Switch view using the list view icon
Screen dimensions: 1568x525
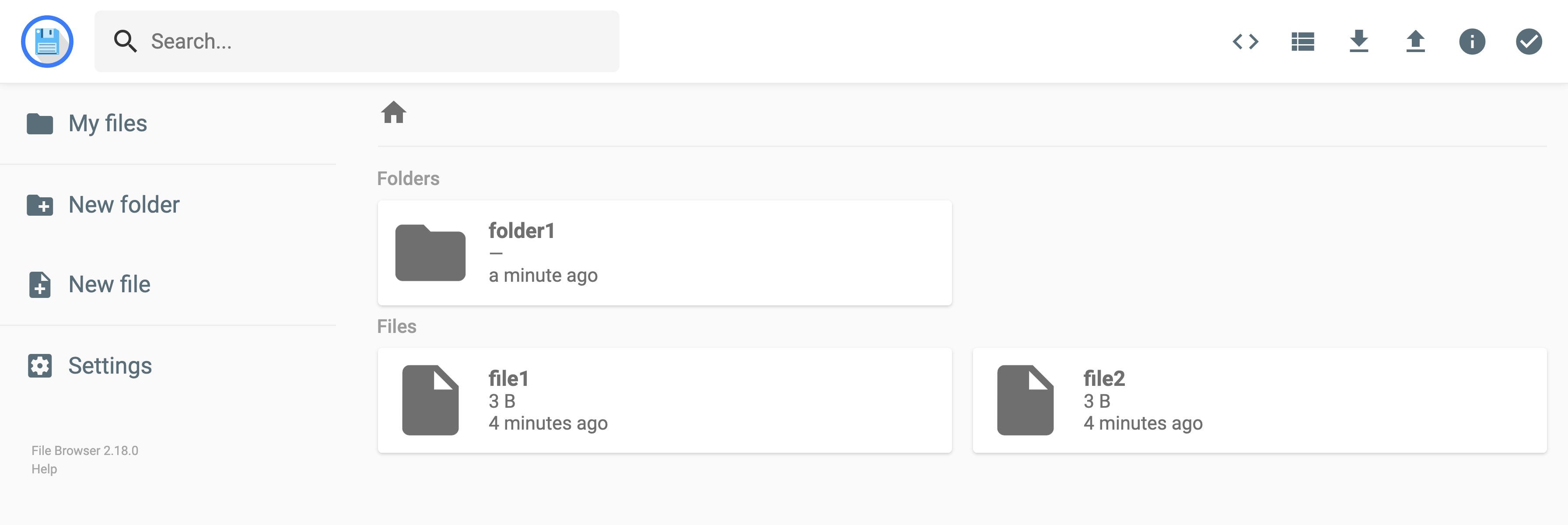click(1302, 42)
